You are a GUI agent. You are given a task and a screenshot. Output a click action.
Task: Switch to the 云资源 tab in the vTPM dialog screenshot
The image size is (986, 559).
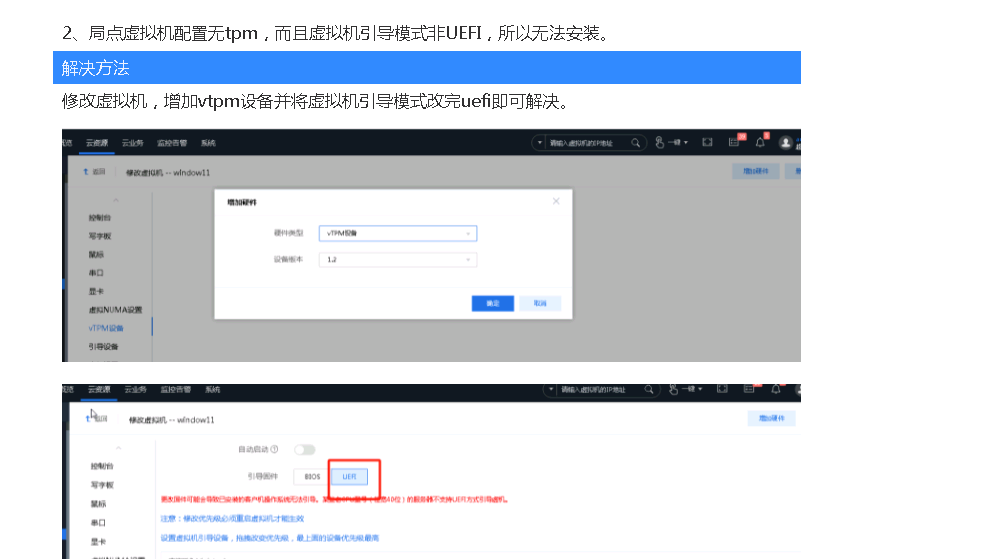(x=97, y=143)
